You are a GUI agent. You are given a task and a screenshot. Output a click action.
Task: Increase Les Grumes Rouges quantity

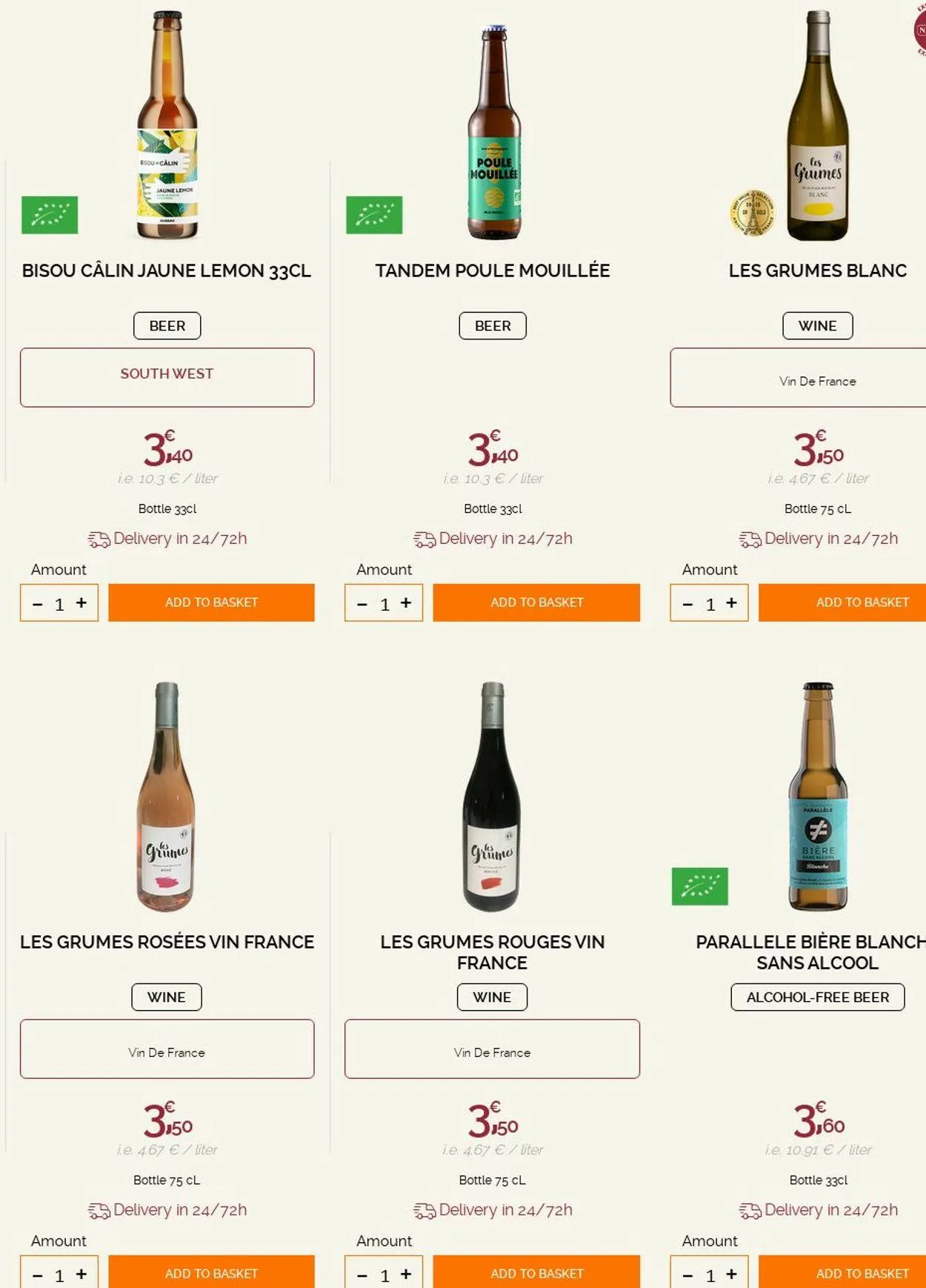(x=406, y=1274)
